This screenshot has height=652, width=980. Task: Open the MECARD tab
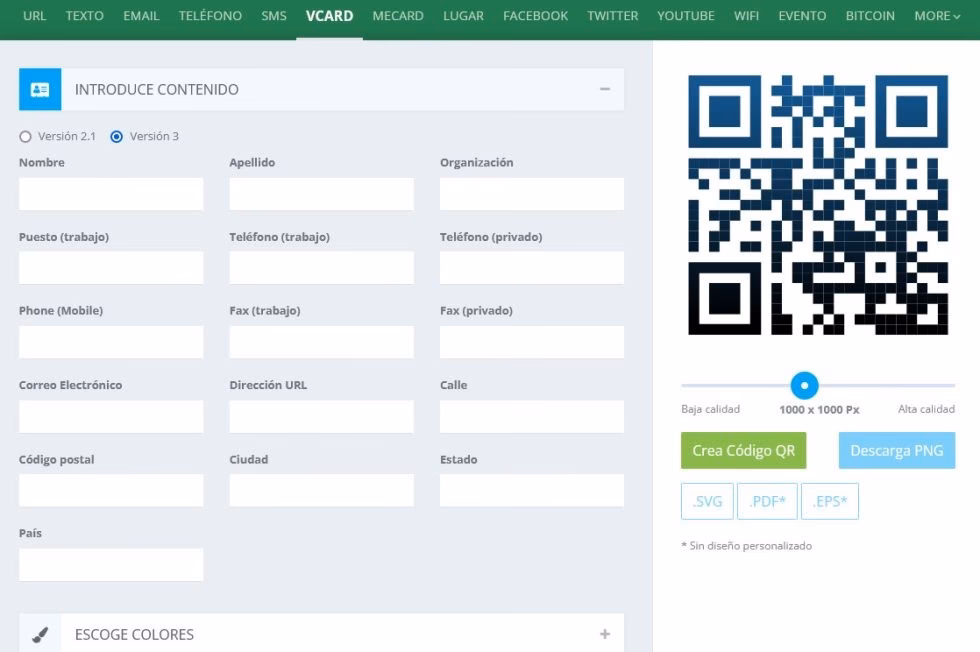coord(398,16)
